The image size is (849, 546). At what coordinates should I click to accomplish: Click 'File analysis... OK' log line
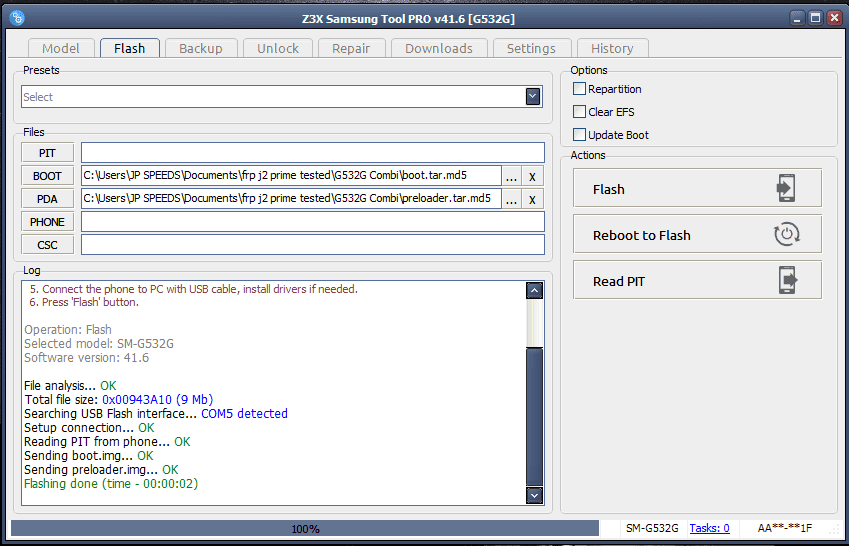pos(70,385)
